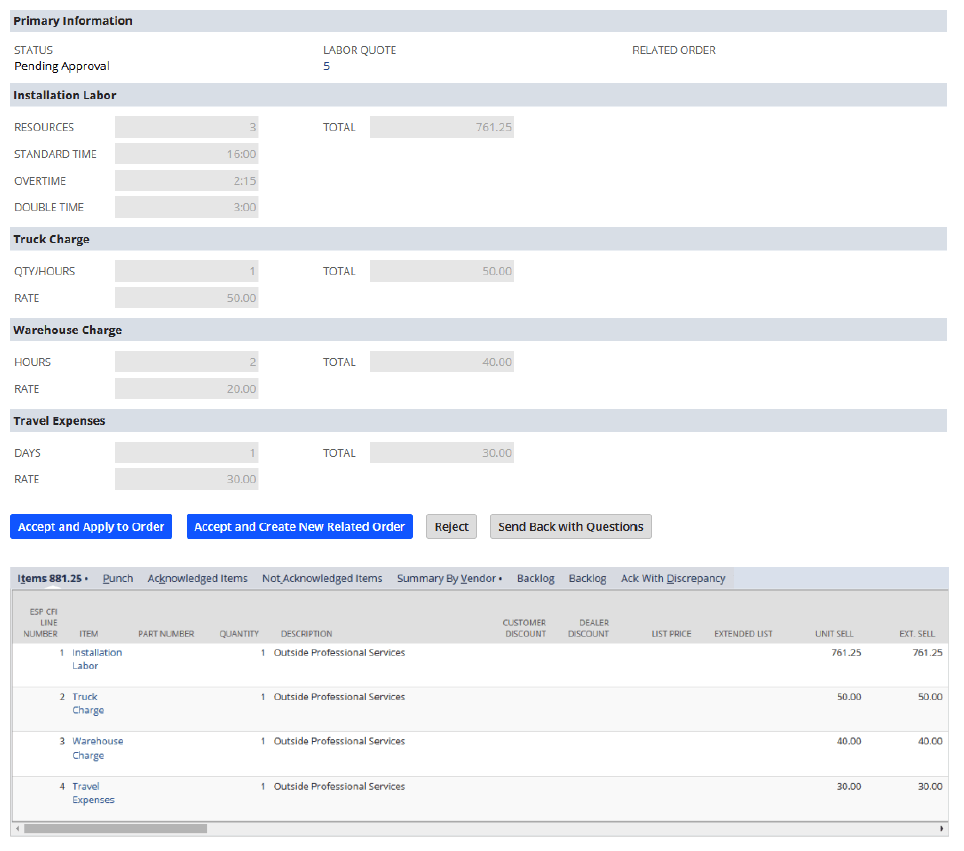
Task: Click the Dealer Discount column header
Action: pyautogui.click(x=588, y=628)
